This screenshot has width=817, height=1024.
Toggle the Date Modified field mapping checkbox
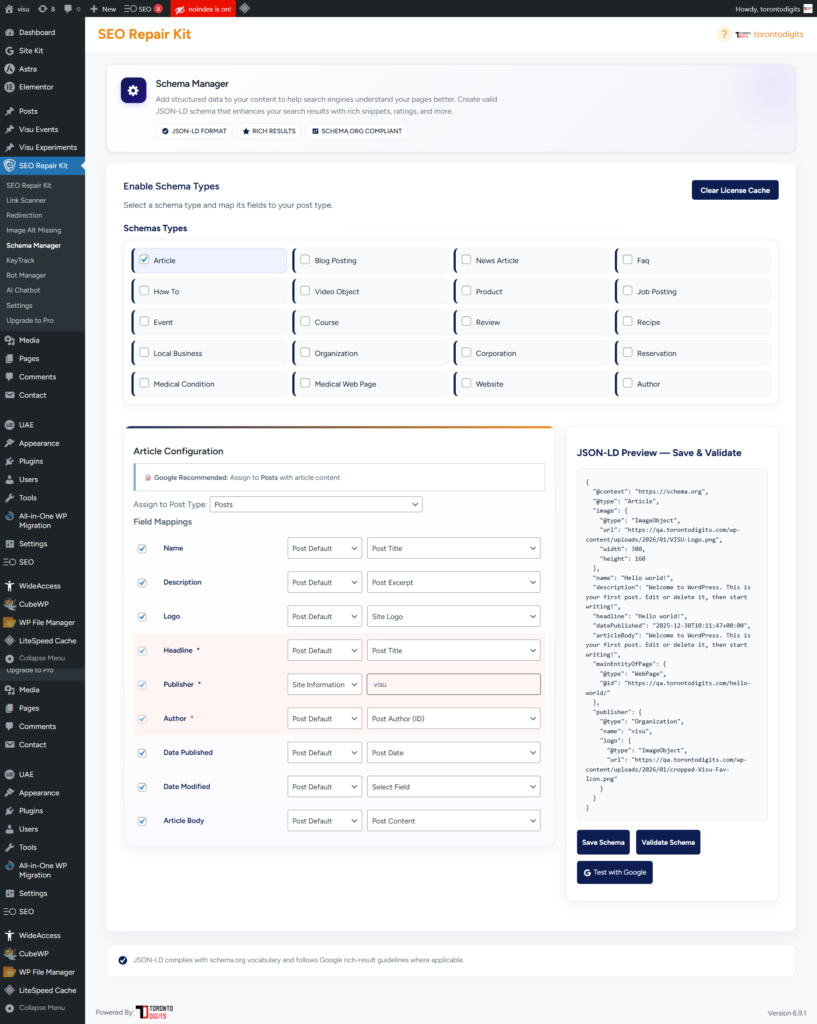142,787
